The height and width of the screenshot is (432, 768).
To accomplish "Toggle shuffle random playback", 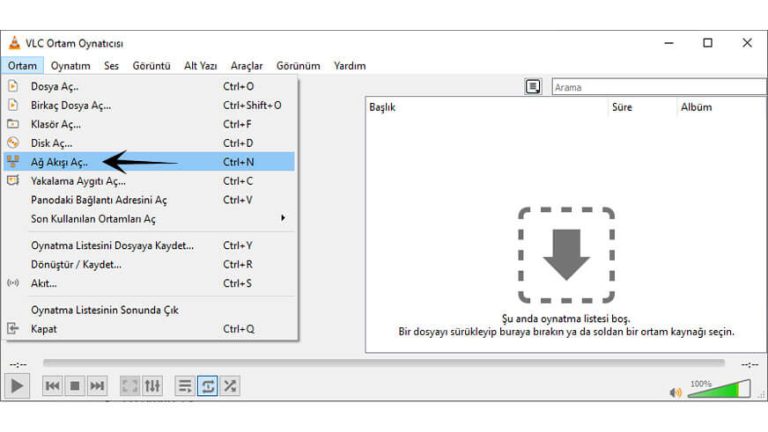I will pos(229,386).
